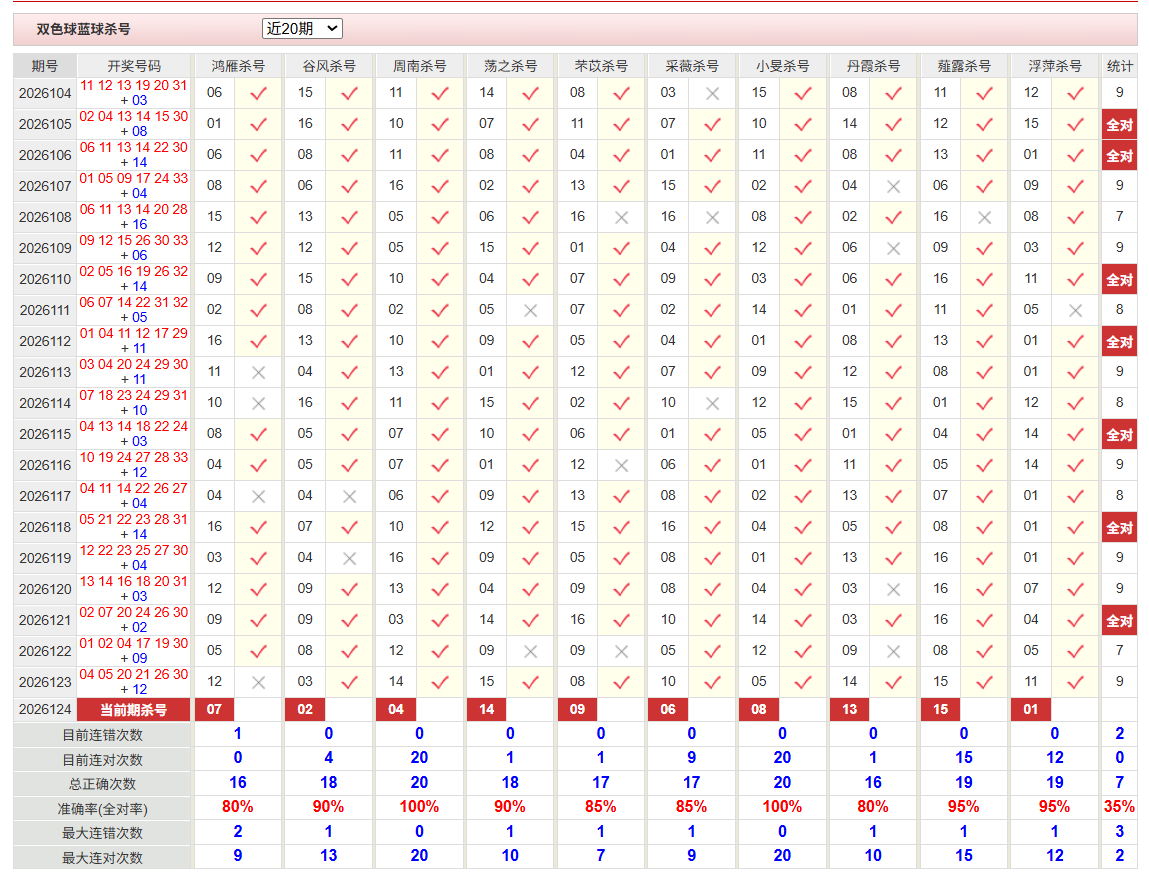Click the X mark for 丹霞杀号 in row 2026120
This screenshot has height=883, width=1149.
[893, 590]
